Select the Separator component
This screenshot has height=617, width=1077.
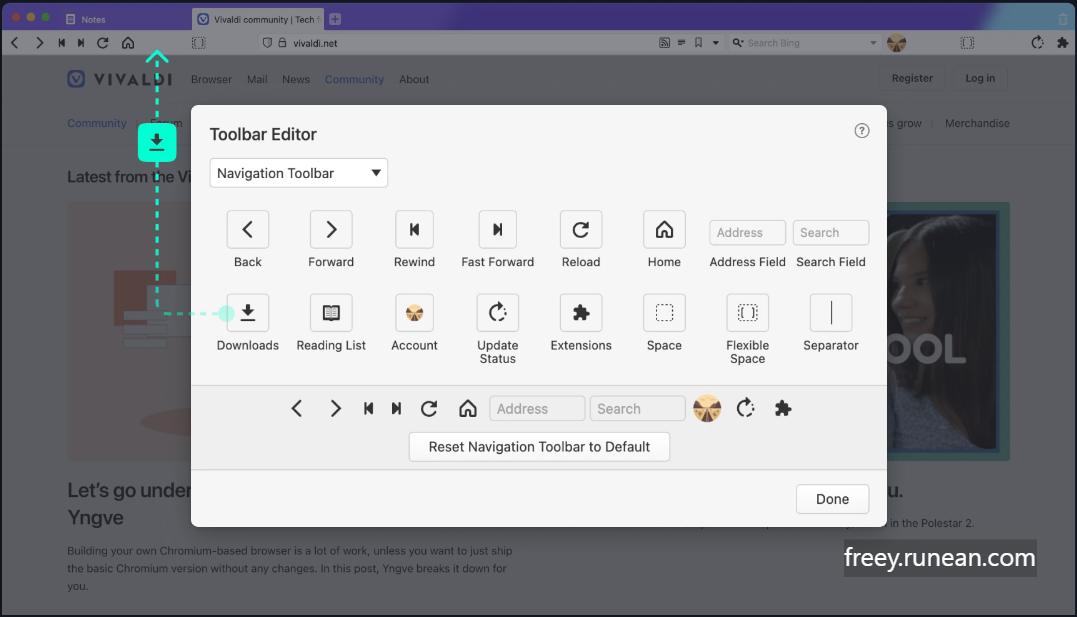click(831, 313)
